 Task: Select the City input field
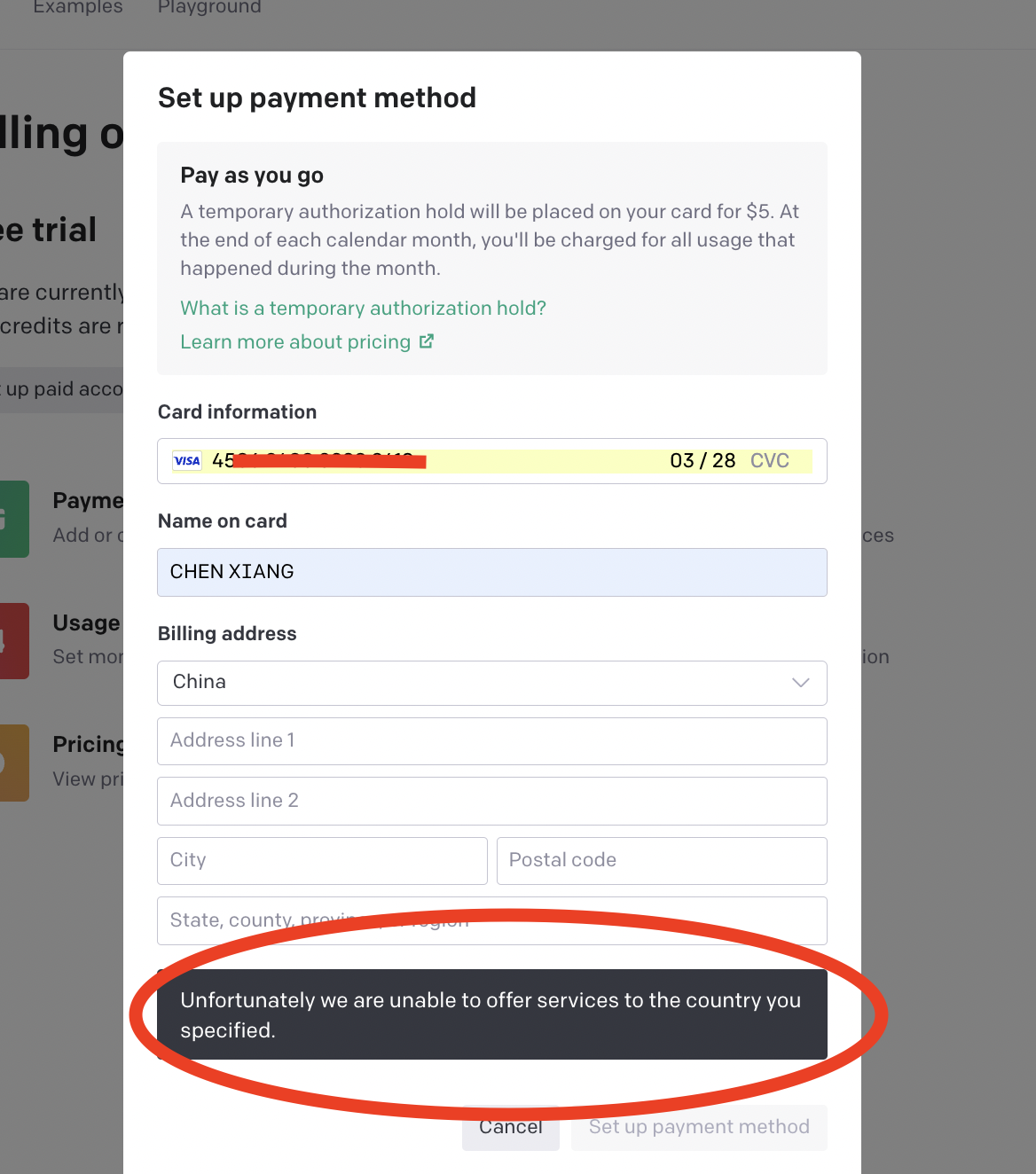[322, 861]
